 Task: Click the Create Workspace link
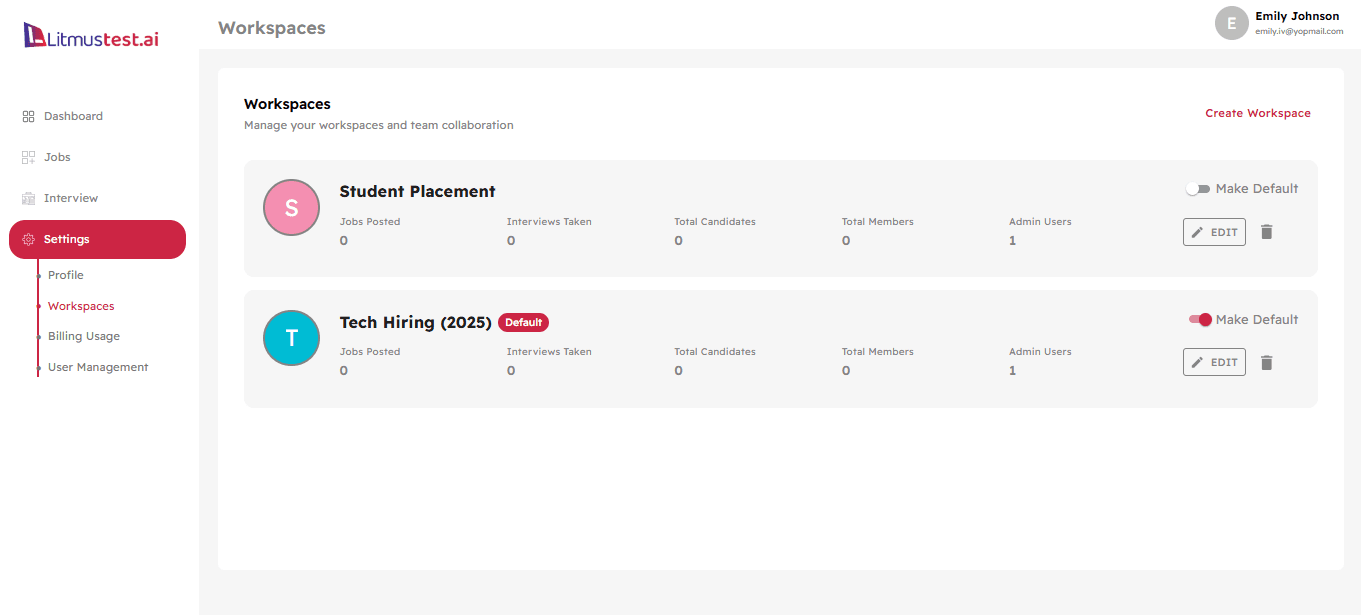[x=1257, y=113]
